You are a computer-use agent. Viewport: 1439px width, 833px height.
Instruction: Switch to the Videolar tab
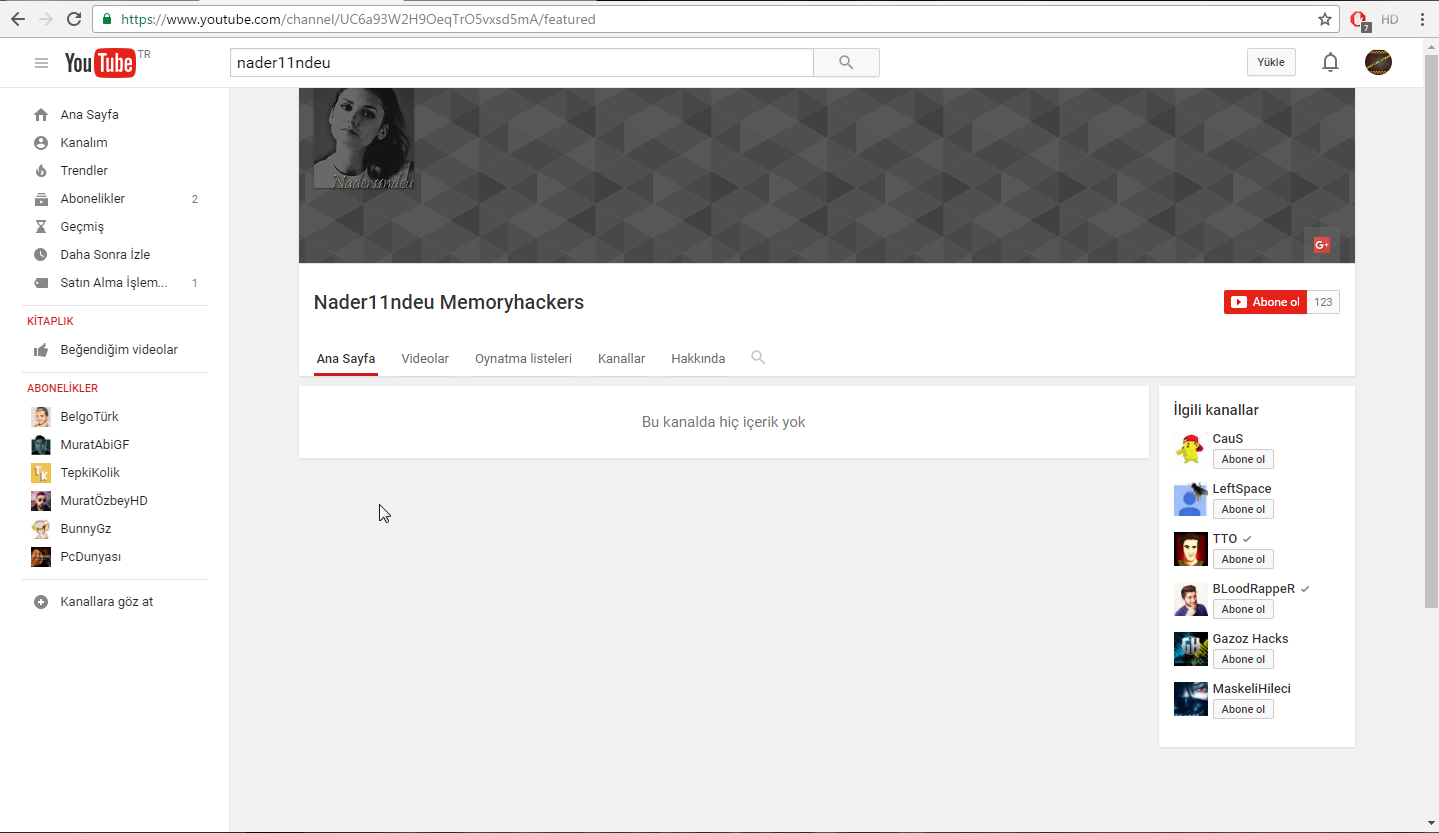click(x=425, y=358)
